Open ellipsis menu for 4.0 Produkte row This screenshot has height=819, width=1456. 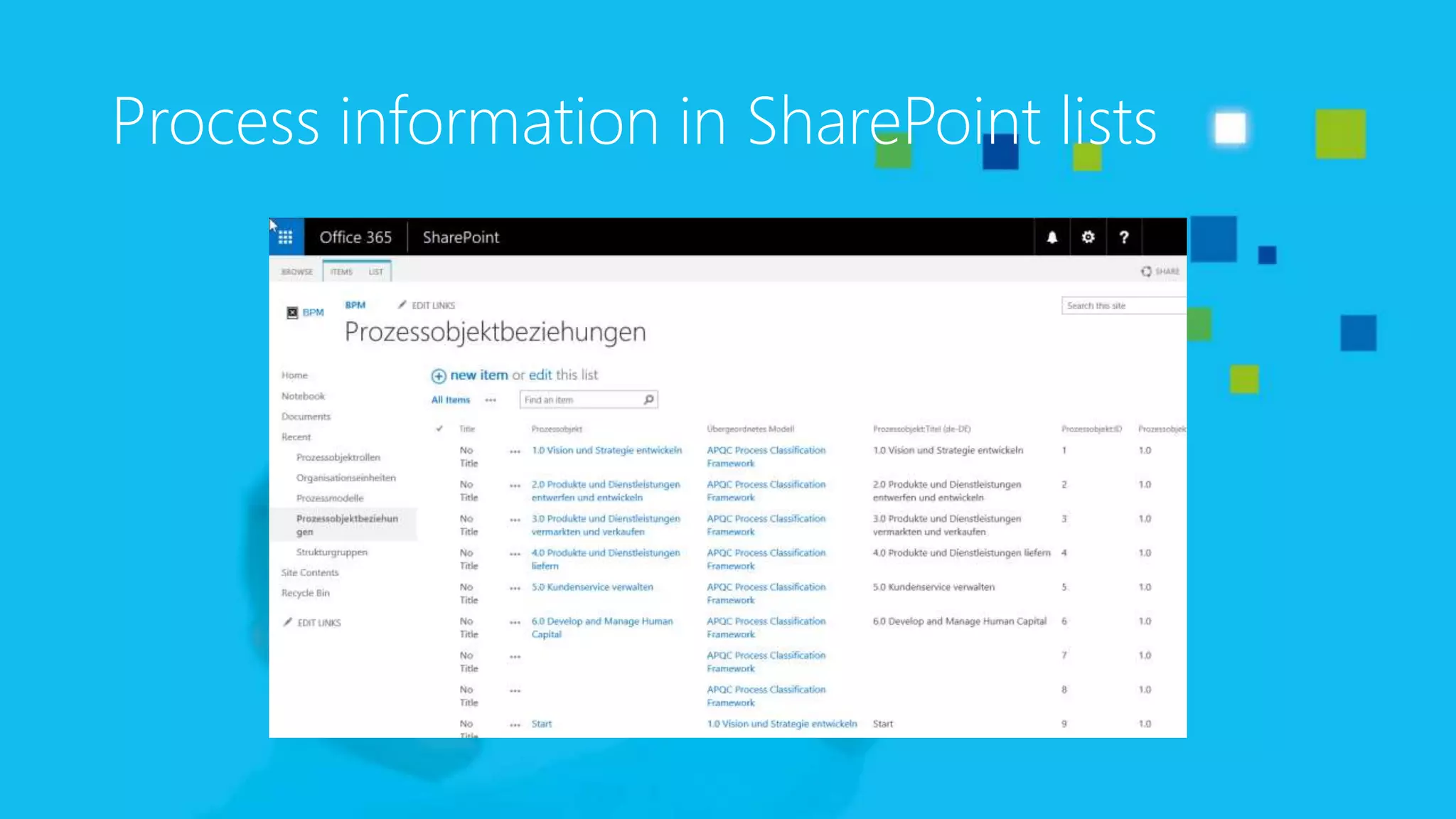pyautogui.click(x=515, y=554)
